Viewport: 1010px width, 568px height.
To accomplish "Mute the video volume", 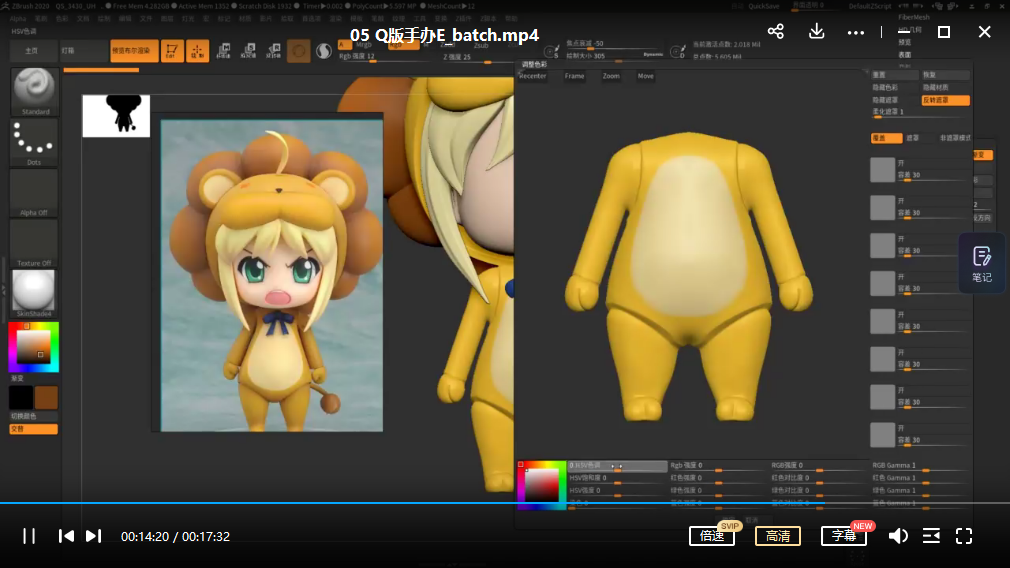I will pos(898,536).
